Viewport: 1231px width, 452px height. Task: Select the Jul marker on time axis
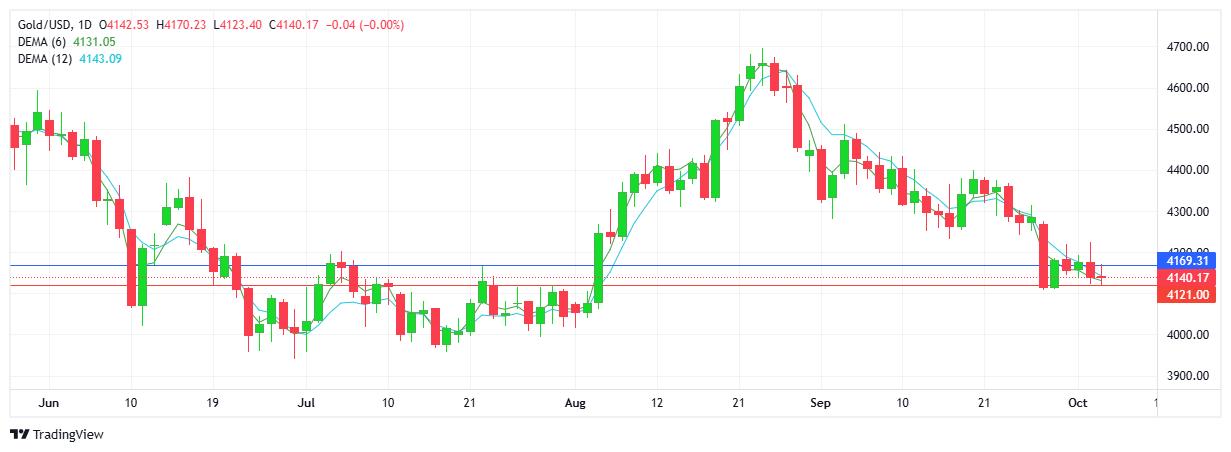pos(306,402)
